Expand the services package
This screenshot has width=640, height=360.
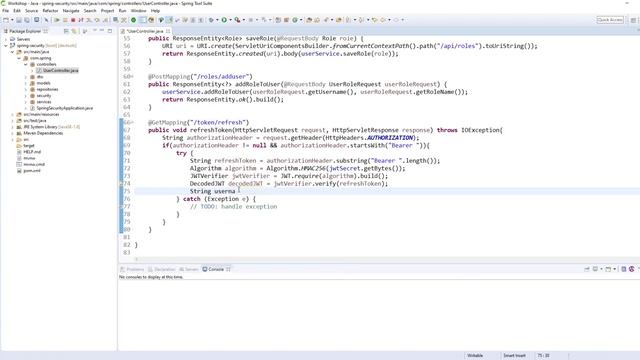click(26, 102)
